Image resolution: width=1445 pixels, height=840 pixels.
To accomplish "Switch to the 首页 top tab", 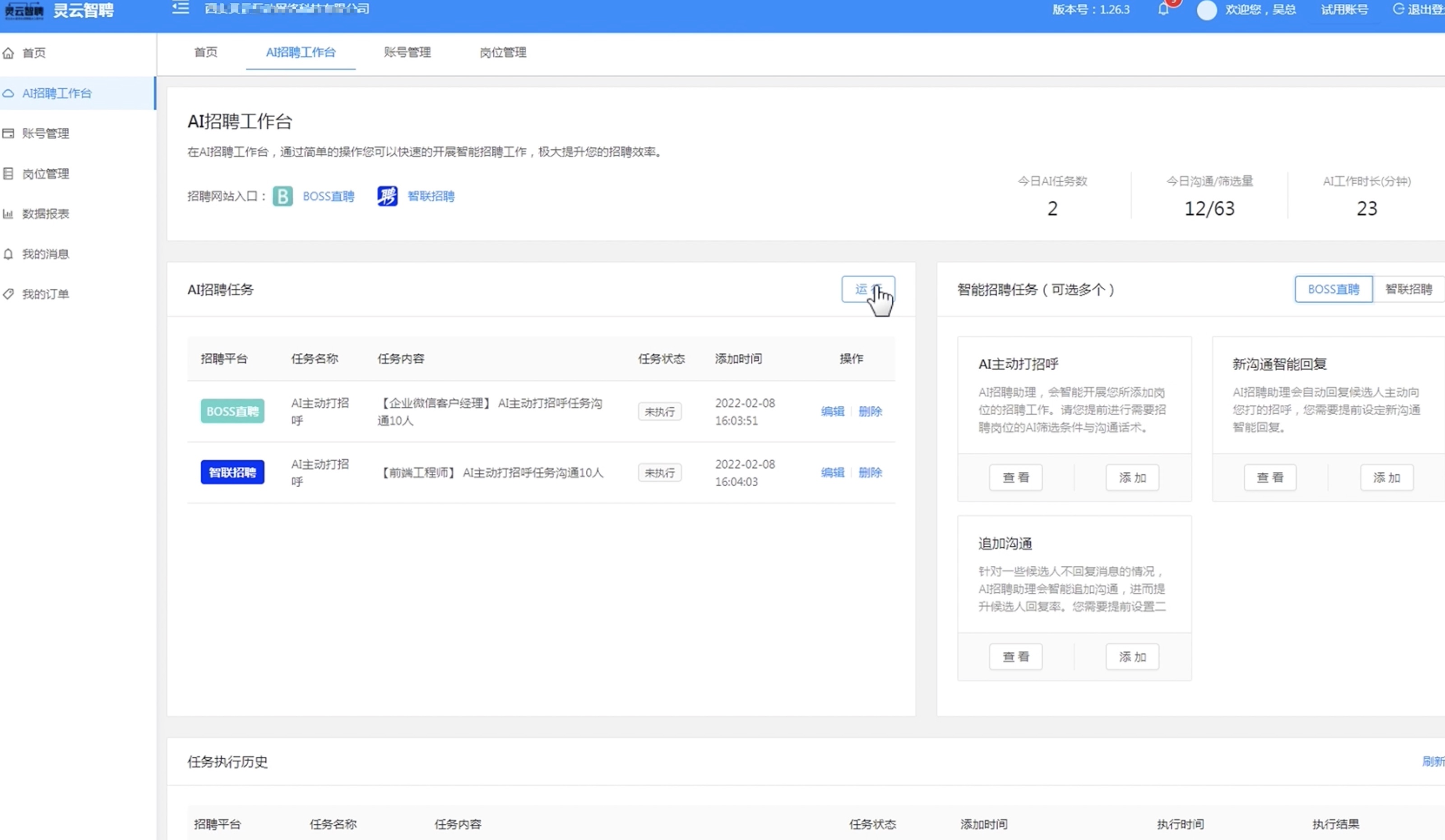I will tap(205, 52).
